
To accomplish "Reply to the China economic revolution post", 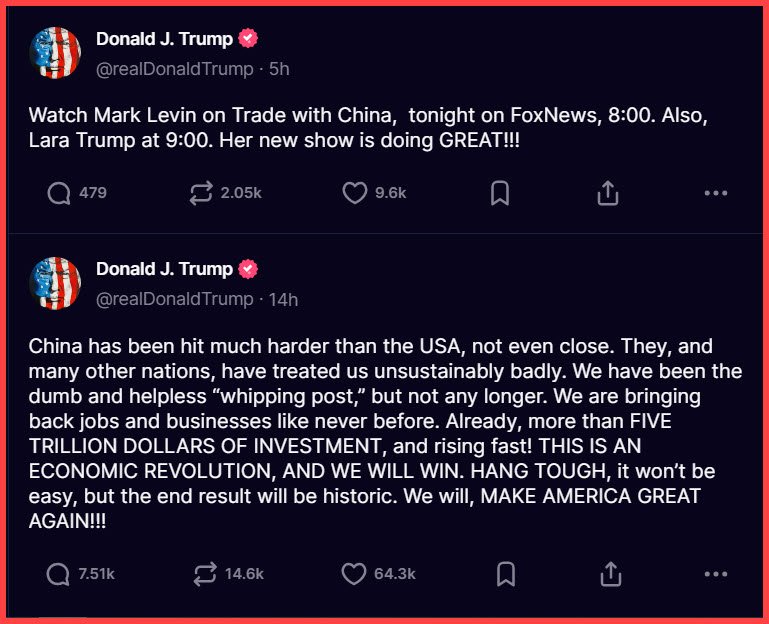I will click(59, 573).
